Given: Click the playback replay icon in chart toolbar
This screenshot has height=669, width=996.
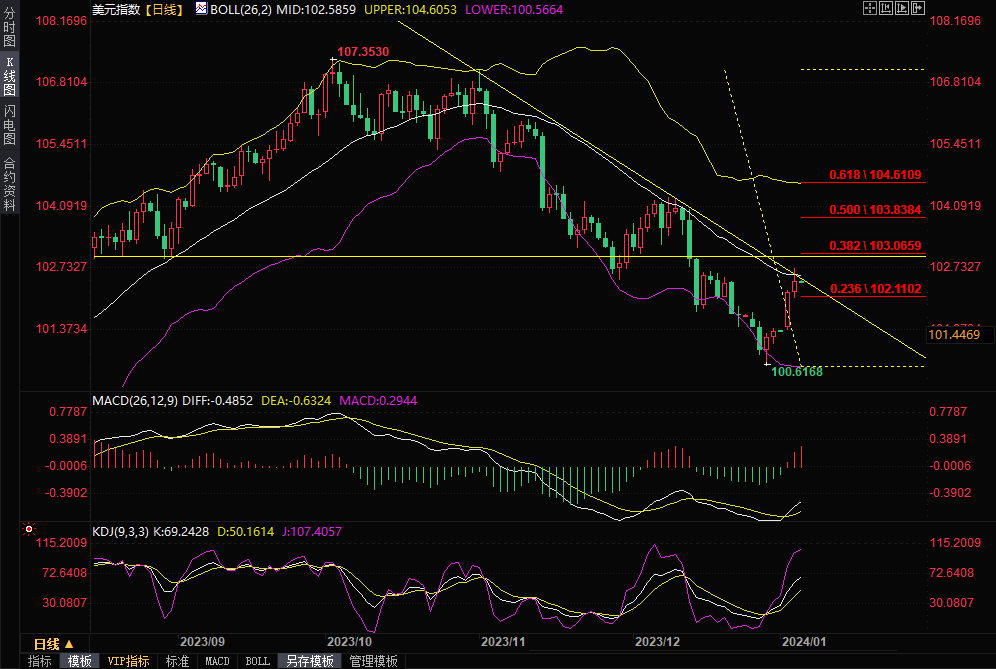Looking at the screenshot, I should tap(902, 8).
